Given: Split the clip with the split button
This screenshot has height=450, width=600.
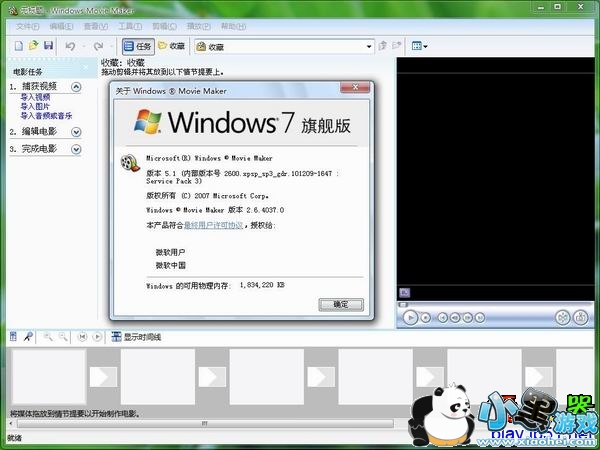Looking at the screenshot, I should [562, 318].
